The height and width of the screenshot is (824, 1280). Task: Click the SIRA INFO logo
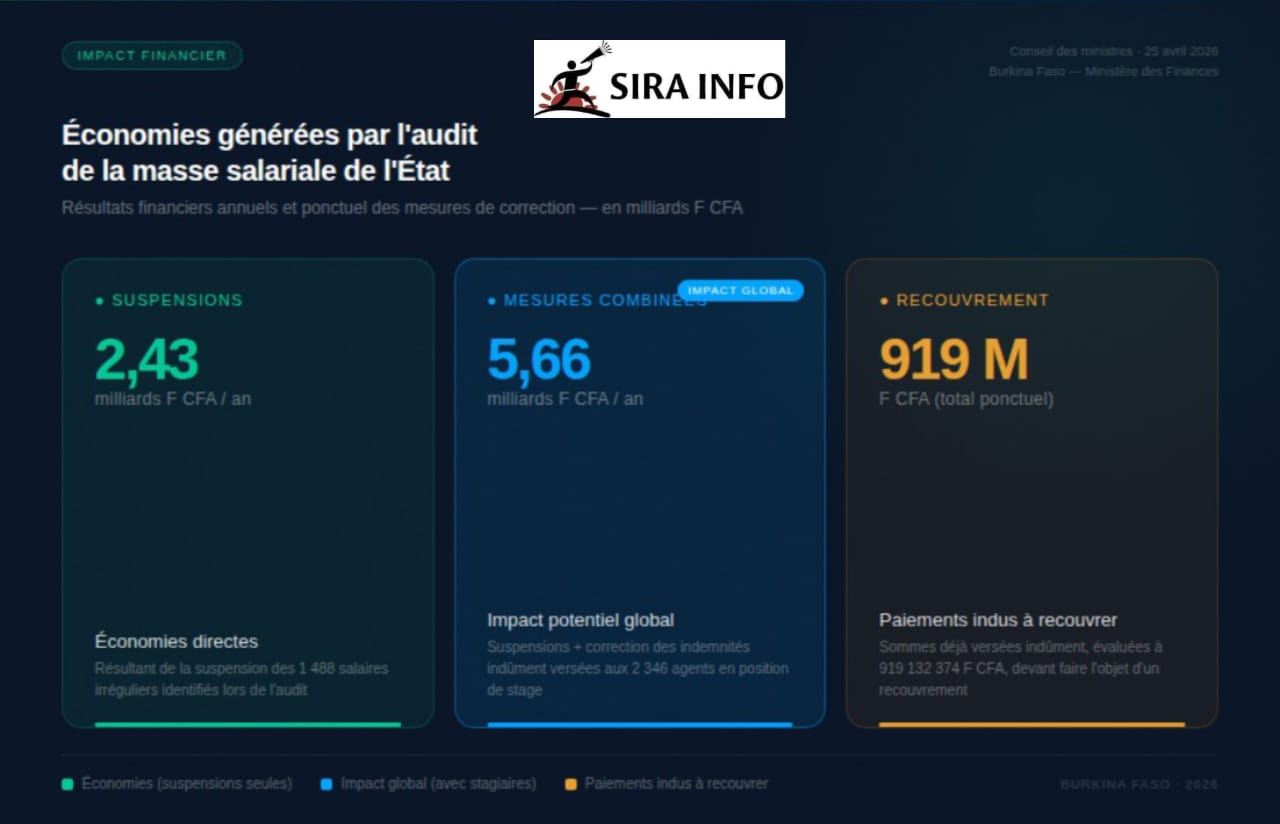tap(659, 79)
